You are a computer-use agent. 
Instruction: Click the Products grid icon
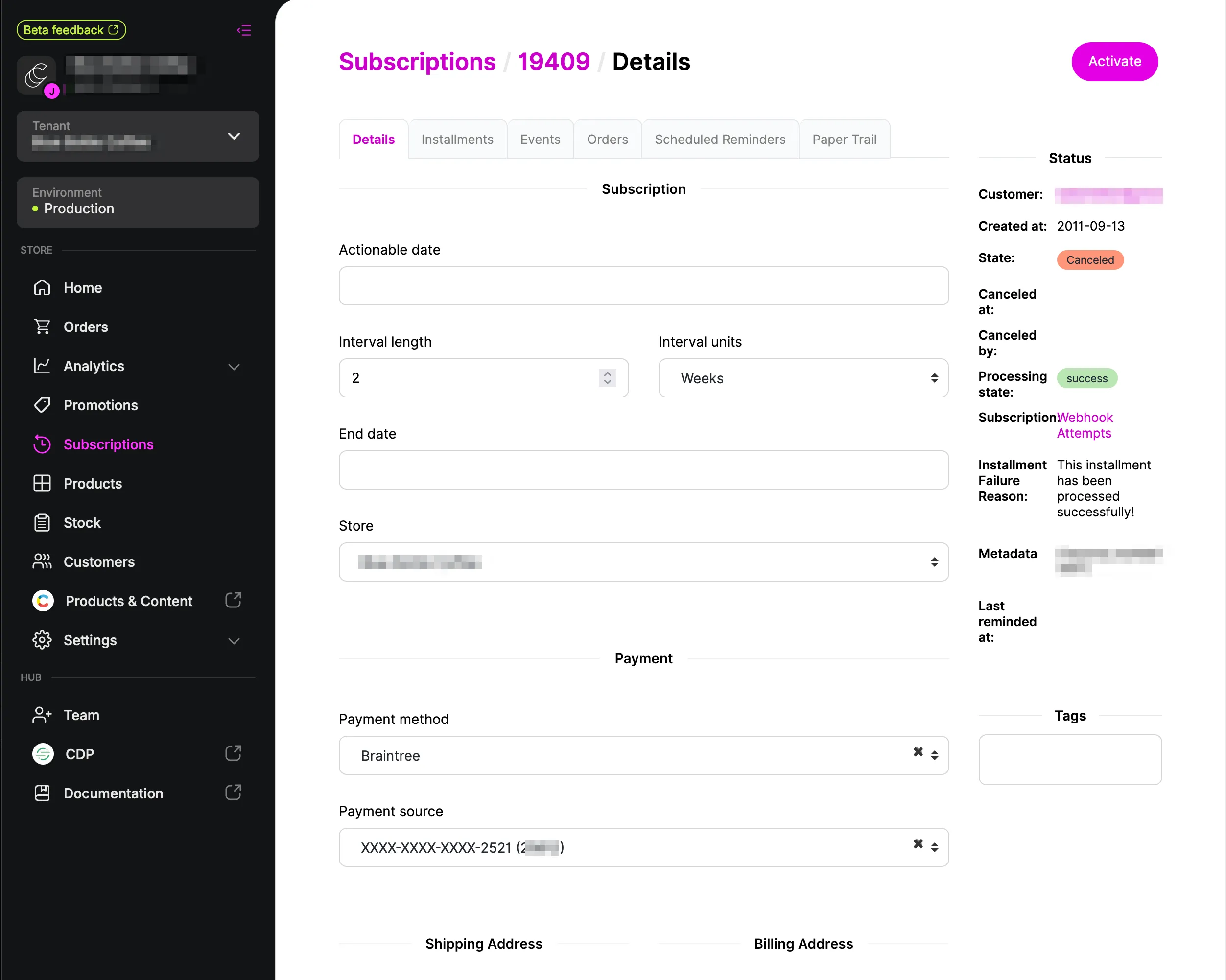point(42,484)
